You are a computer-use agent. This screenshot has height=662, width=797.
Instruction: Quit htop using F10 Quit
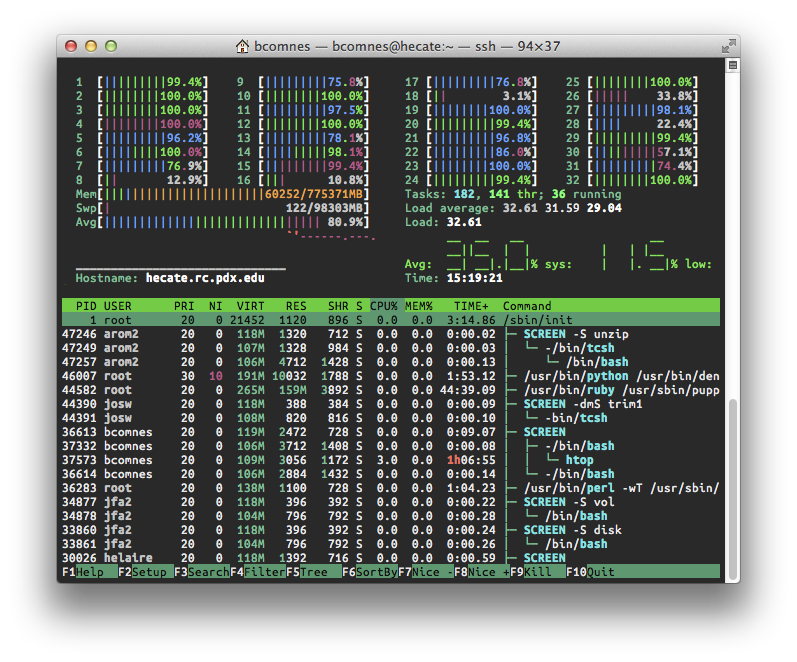(x=590, y=572)
